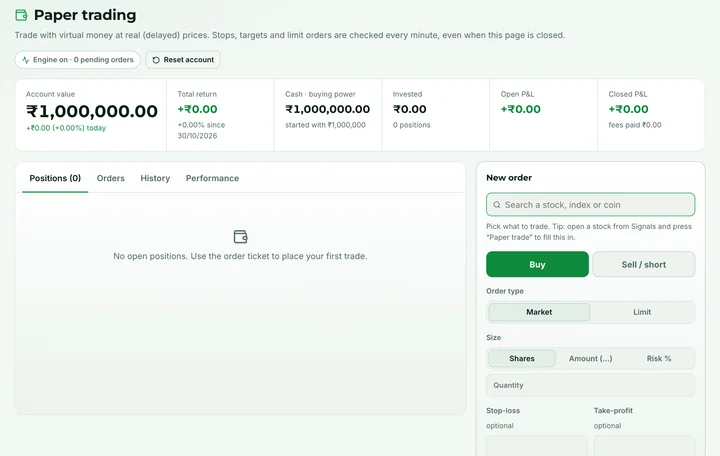Click the Invested ₹0.00 value
The height and width of the screenshot is (456, 720).
coord(410,109)
